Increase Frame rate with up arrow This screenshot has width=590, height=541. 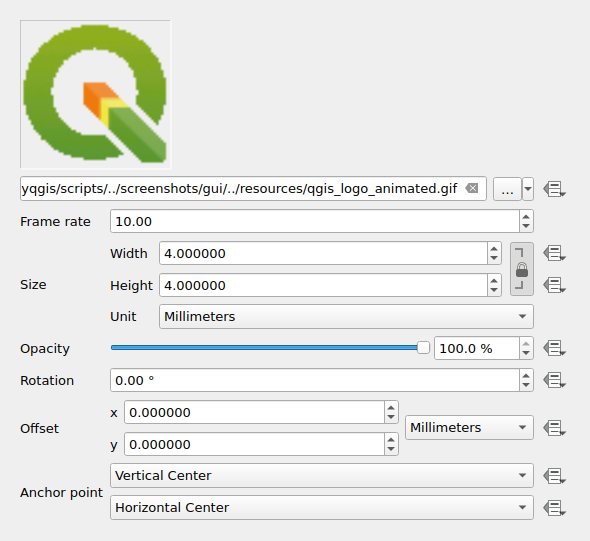click(x=526, y=217)
